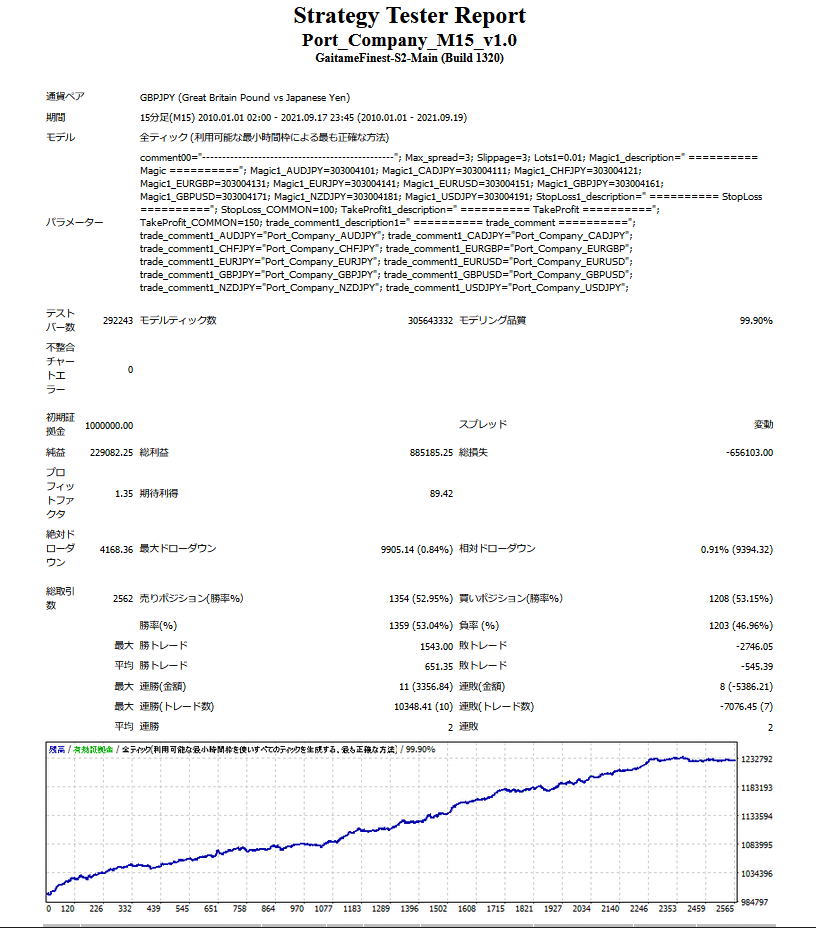Click the largest profit trade value 1543.00
Screen dimensions: 816x928
point(436,646)
